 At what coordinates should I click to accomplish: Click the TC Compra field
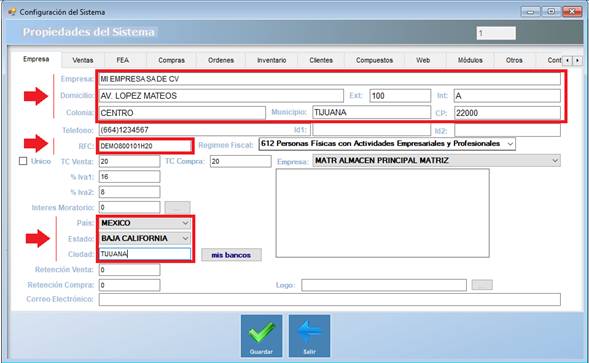(240, 161)
